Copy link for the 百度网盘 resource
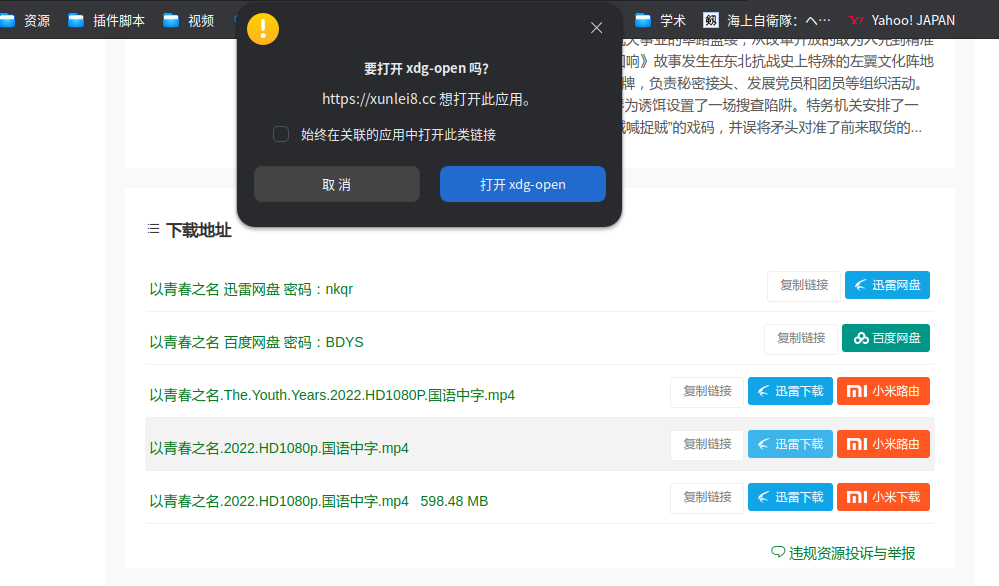Image resolution: width=999 pixels, height=586 pixels. tap(800, 338)
